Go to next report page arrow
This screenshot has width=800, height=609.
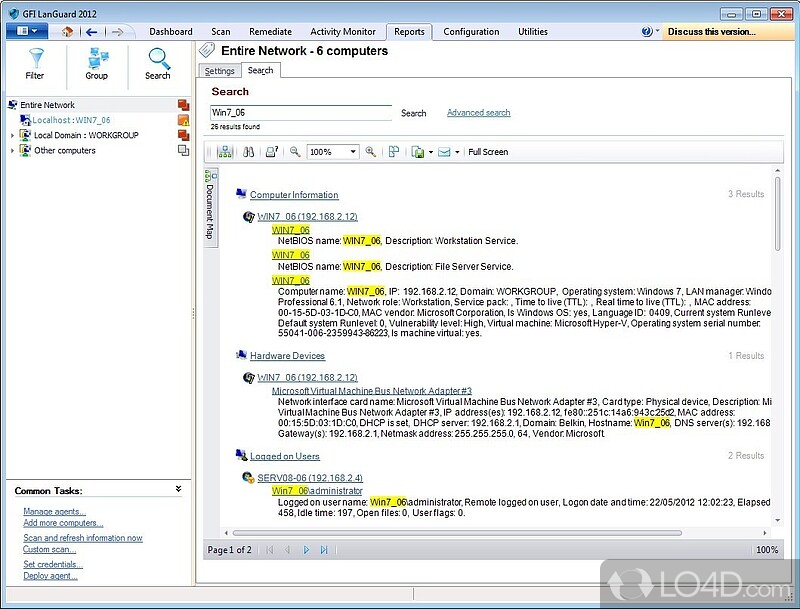click(307, 550)
